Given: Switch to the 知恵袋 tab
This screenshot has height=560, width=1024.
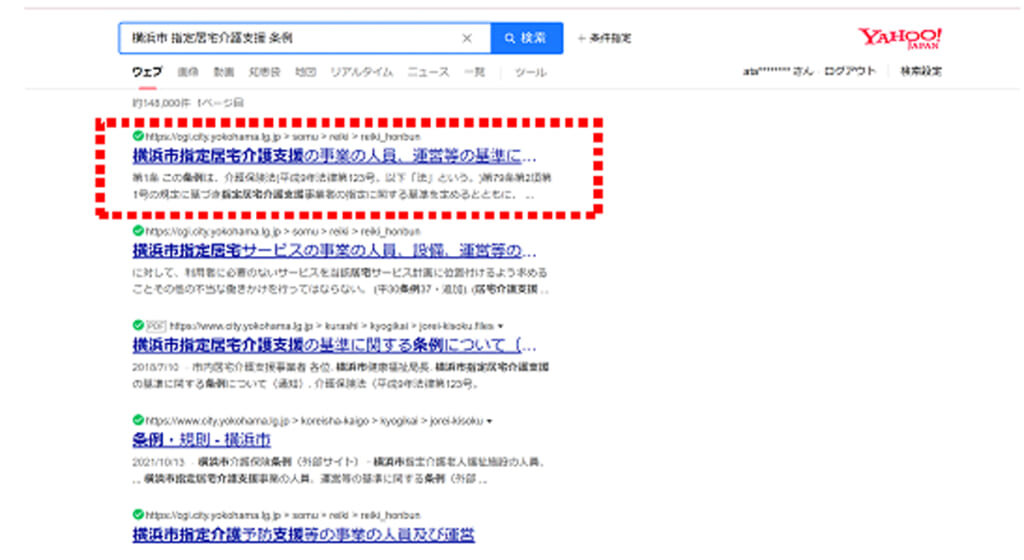Looking at the screenshot, I should [x=264, y=72].
